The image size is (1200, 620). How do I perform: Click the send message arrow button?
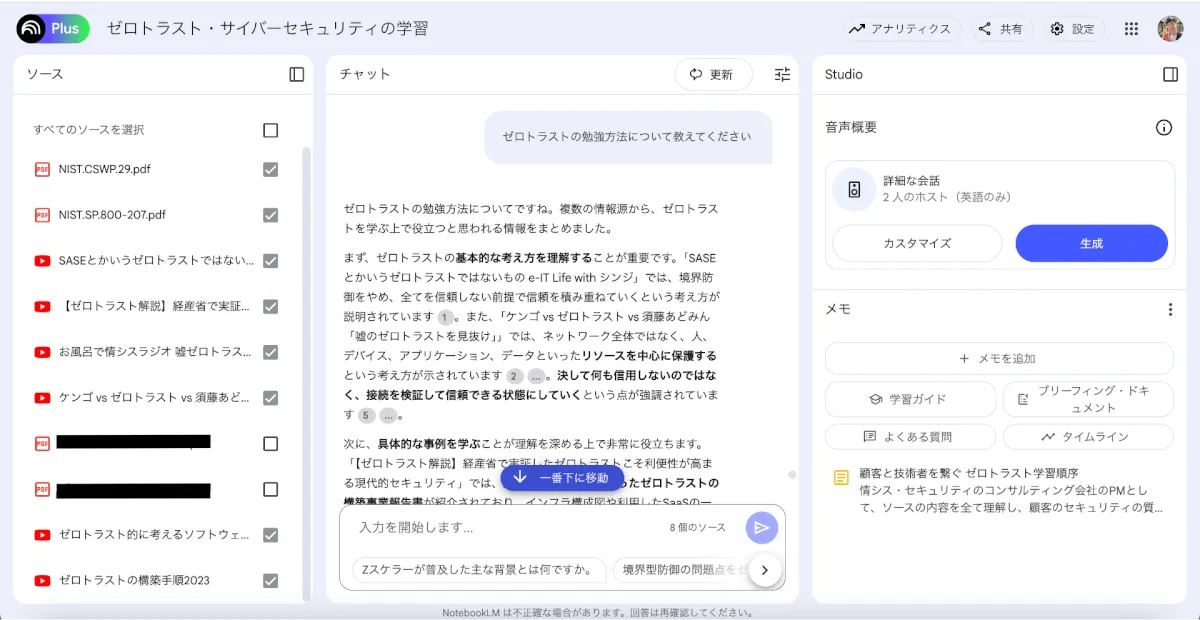(762, 527)
